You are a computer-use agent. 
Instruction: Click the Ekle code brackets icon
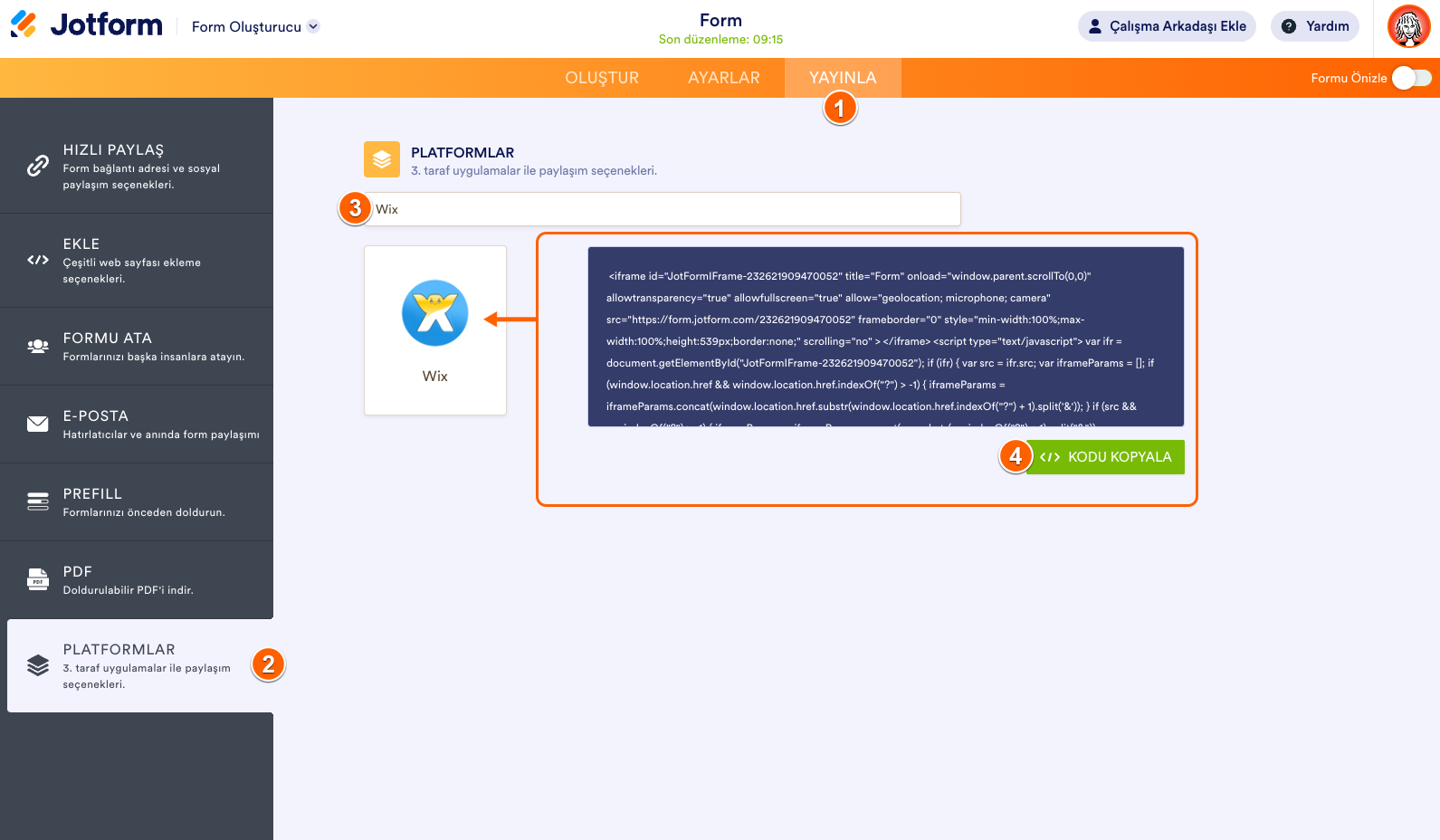pyautogui.click(x=38, y=260)
